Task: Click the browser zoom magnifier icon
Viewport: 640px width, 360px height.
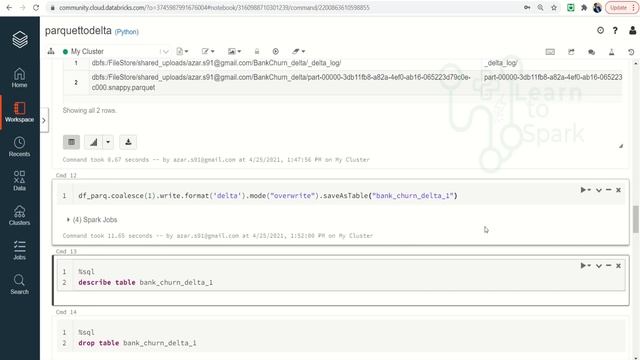Action: coord(540,8)
